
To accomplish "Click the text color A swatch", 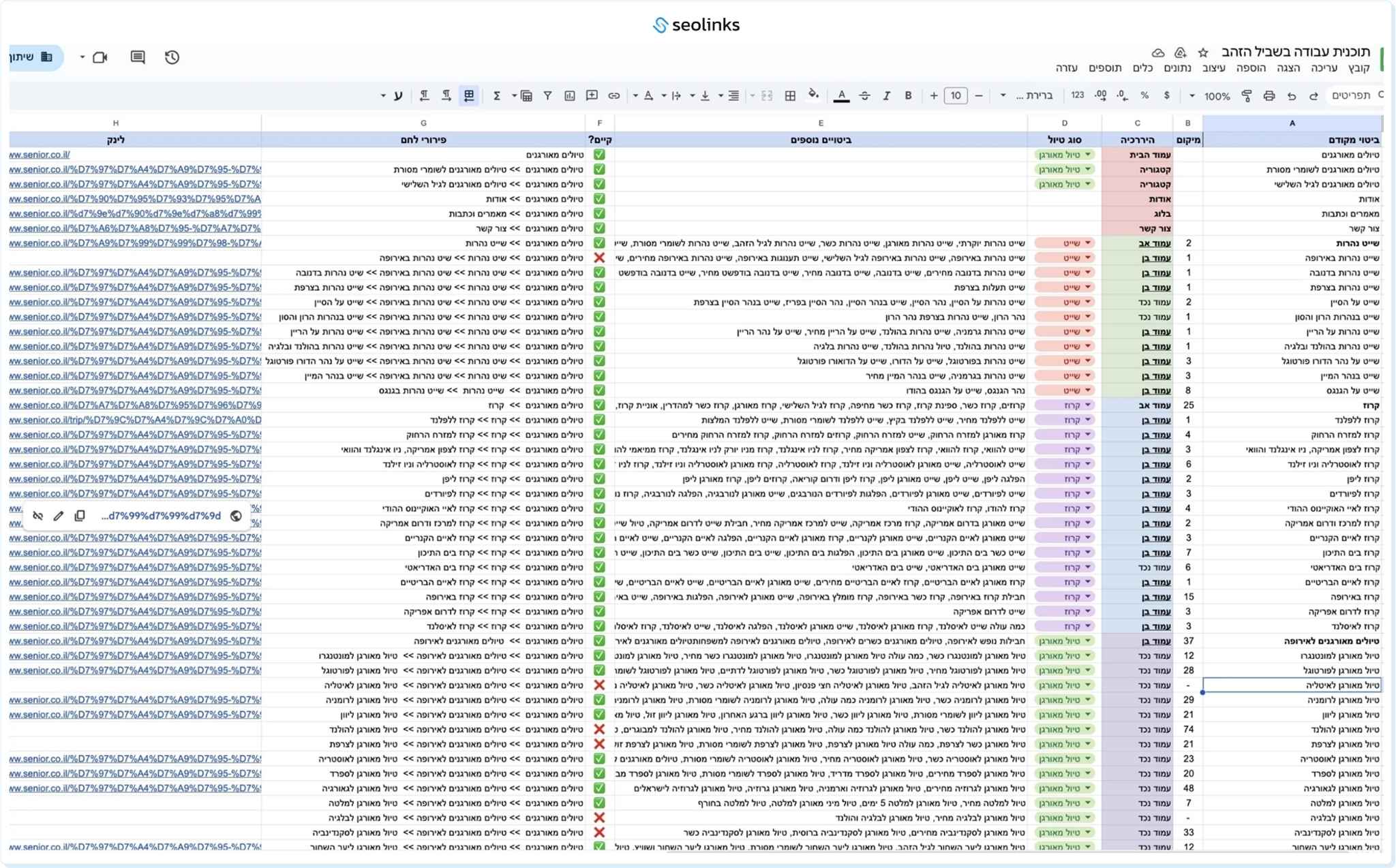I will (x=842, y=96).
